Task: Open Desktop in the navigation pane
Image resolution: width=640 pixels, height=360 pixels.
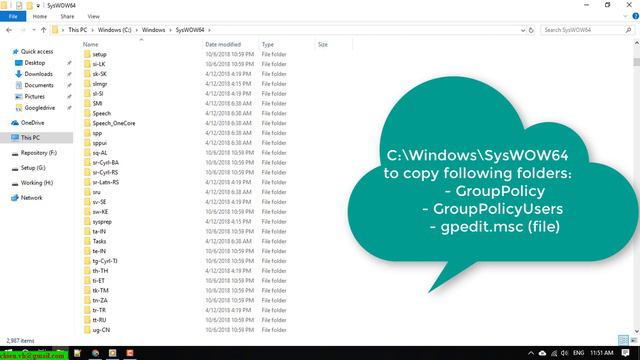Action: point(35,63)
